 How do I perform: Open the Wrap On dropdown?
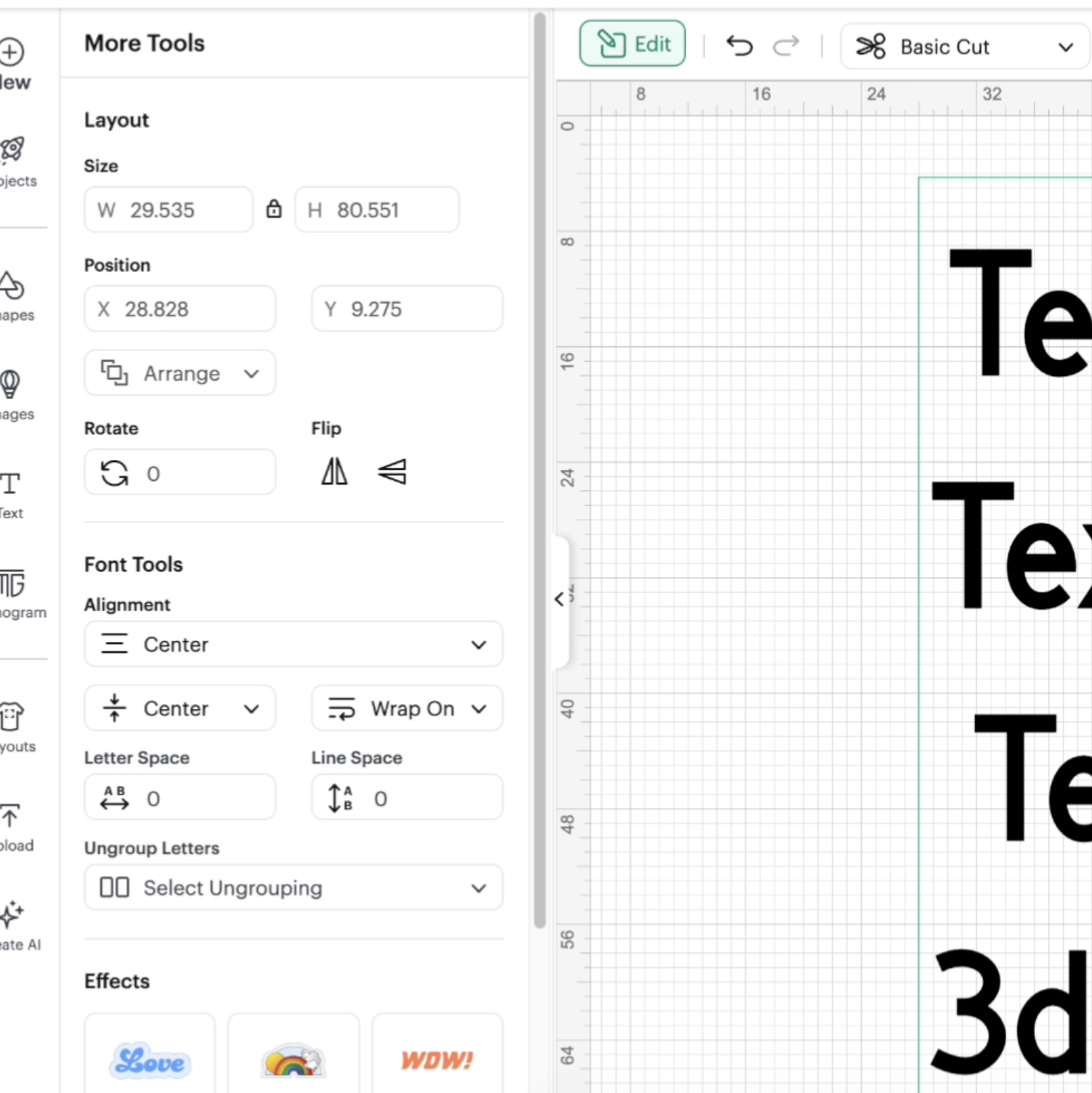click(406, 708)
